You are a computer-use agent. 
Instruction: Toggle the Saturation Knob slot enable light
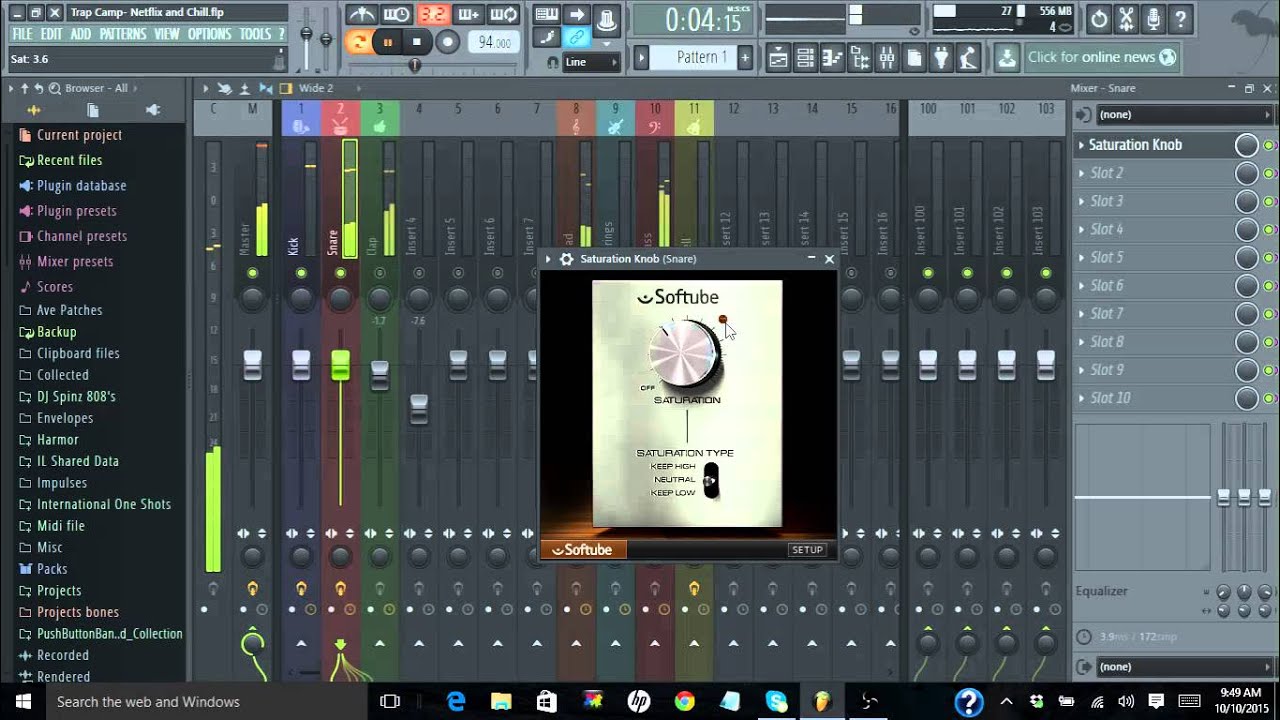(1269, 146)
